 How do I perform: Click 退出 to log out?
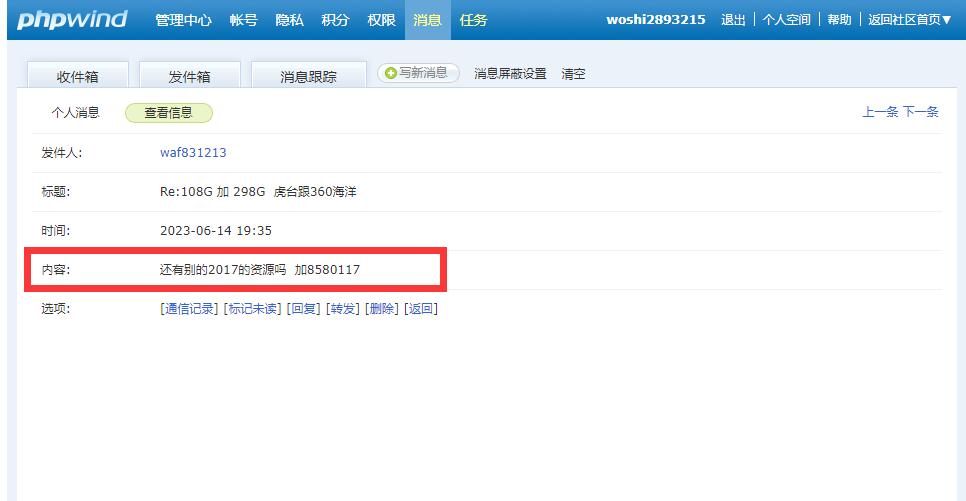[x=733, y=20]
